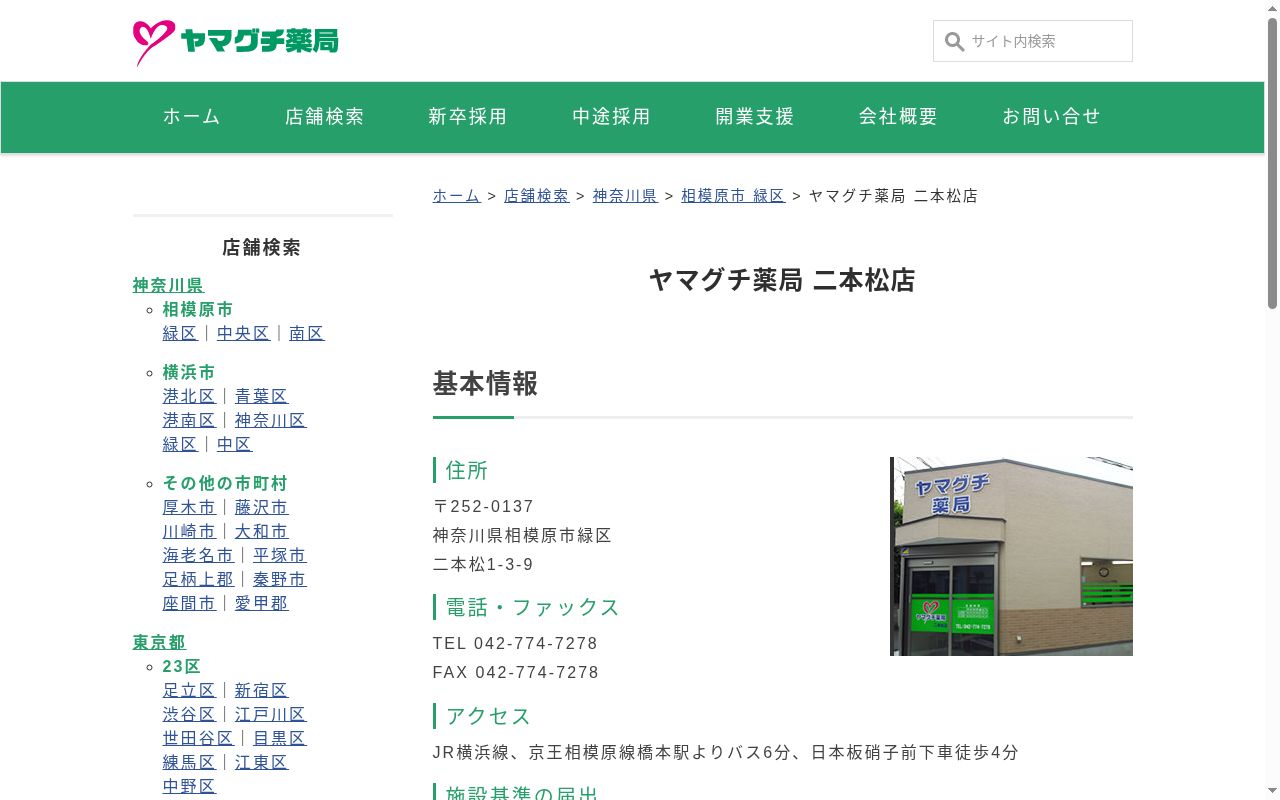Open the 大和市 sidebar link
This screenshot has width=1280, height=800.
click(x=262, y=532)
